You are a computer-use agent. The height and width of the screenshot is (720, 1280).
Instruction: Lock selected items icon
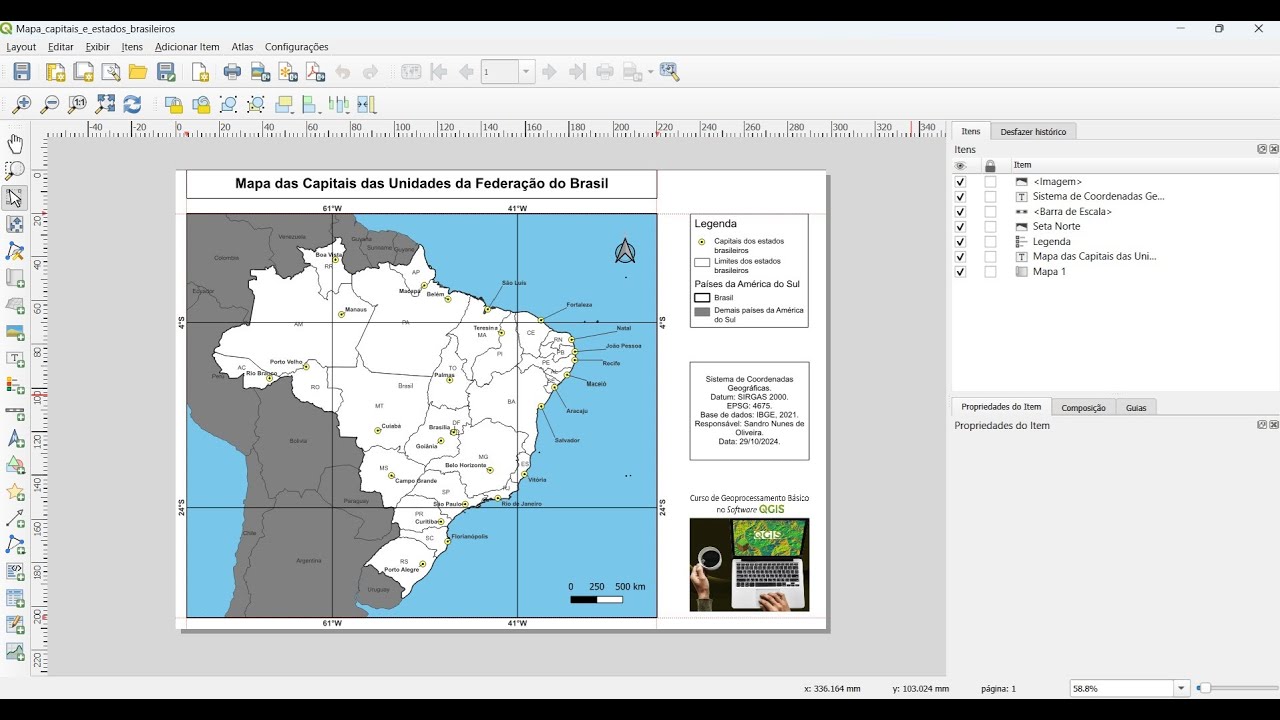click(173, 104)
